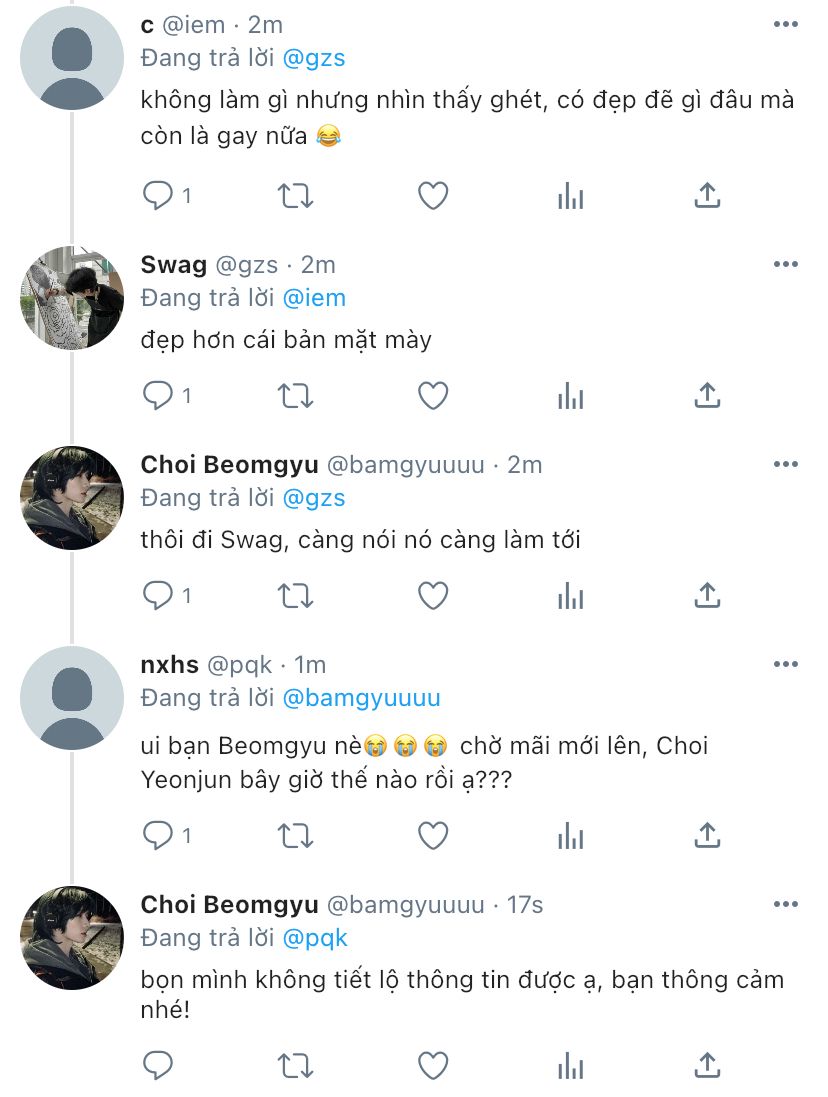
Task: Retweet nxhs's tweet about Choi Yeonjun
Action: 295,834
